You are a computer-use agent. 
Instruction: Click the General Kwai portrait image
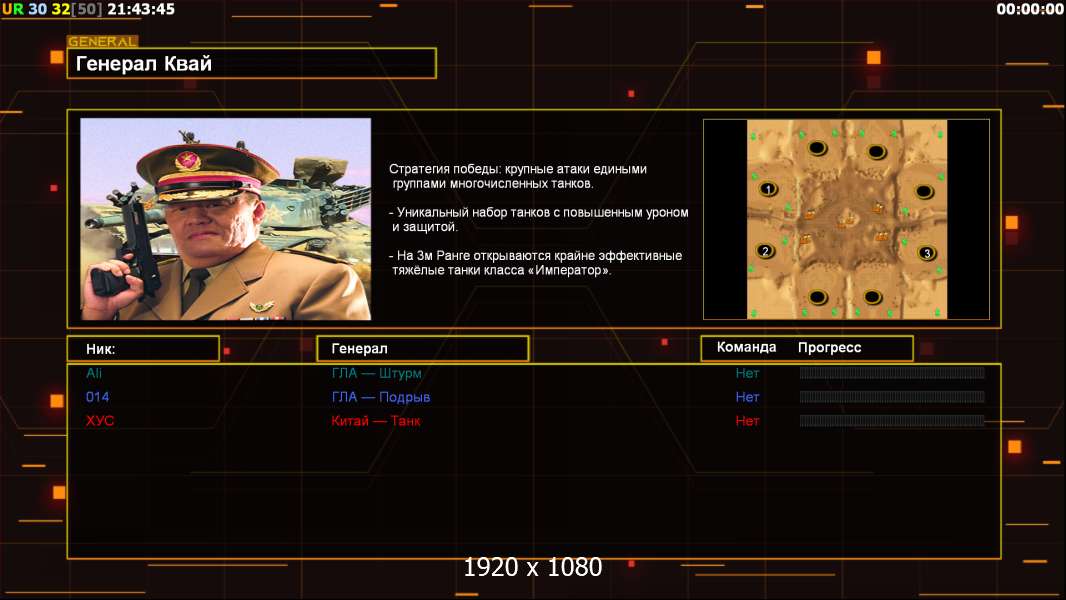coord(226,219)
